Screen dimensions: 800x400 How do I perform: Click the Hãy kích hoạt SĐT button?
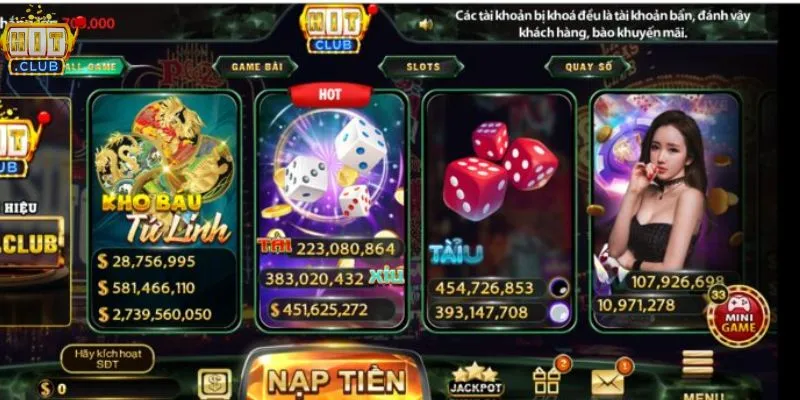[108, 358]
